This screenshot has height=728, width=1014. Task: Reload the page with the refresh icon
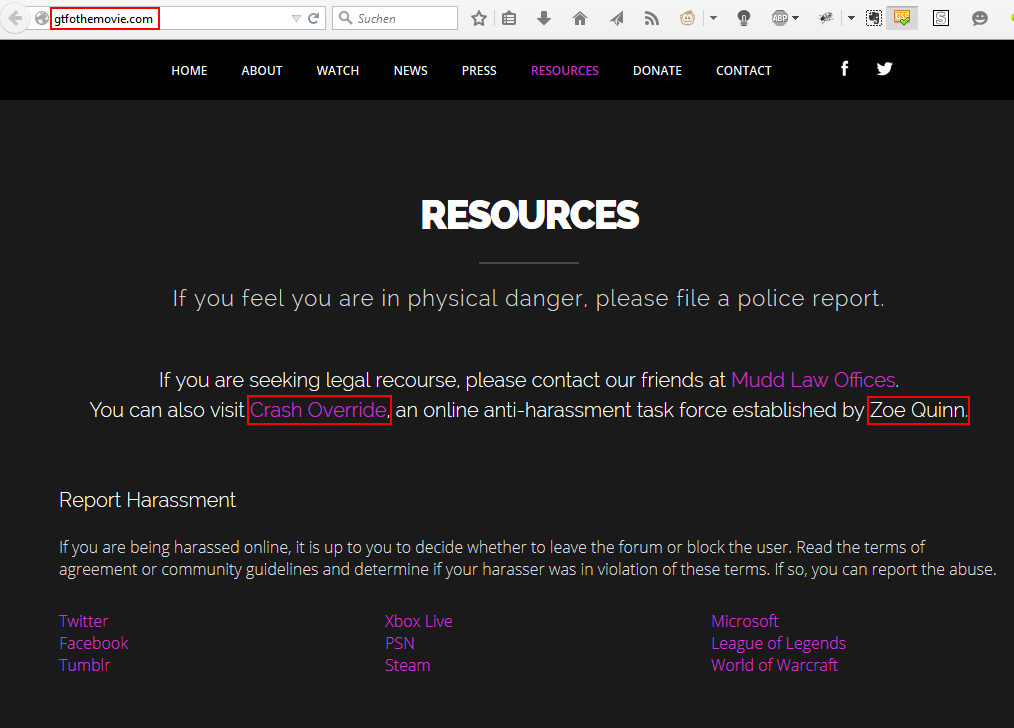click(314, 18)
